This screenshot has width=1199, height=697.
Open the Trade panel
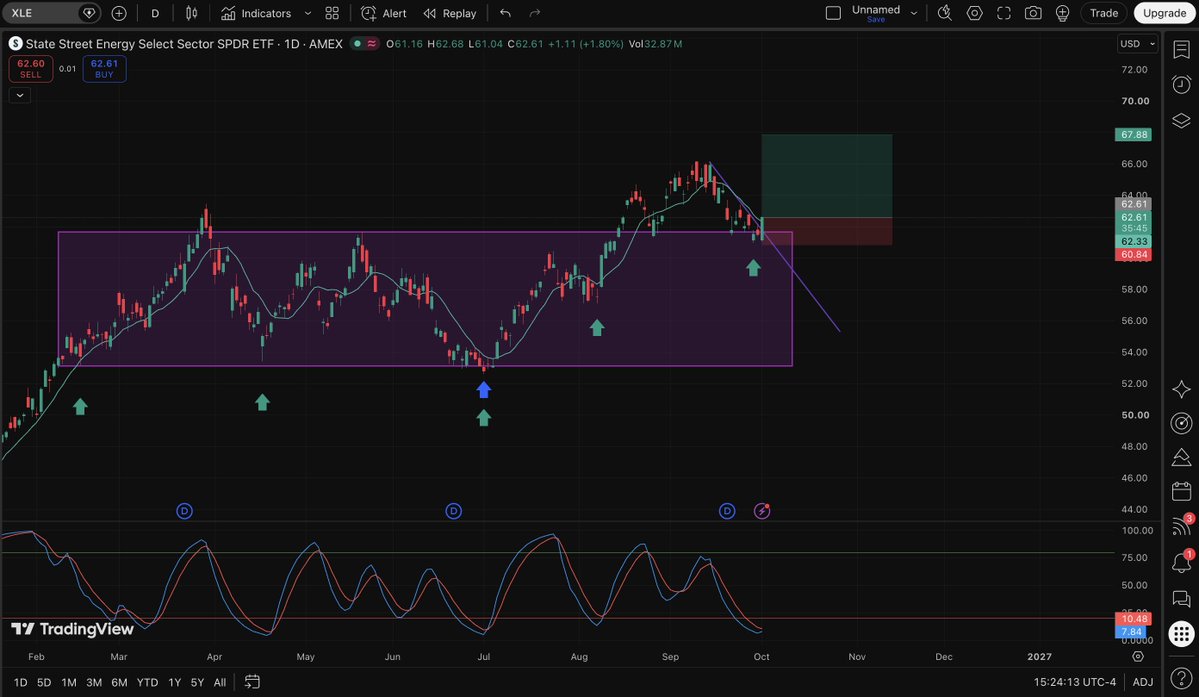tap(1103, 13)
